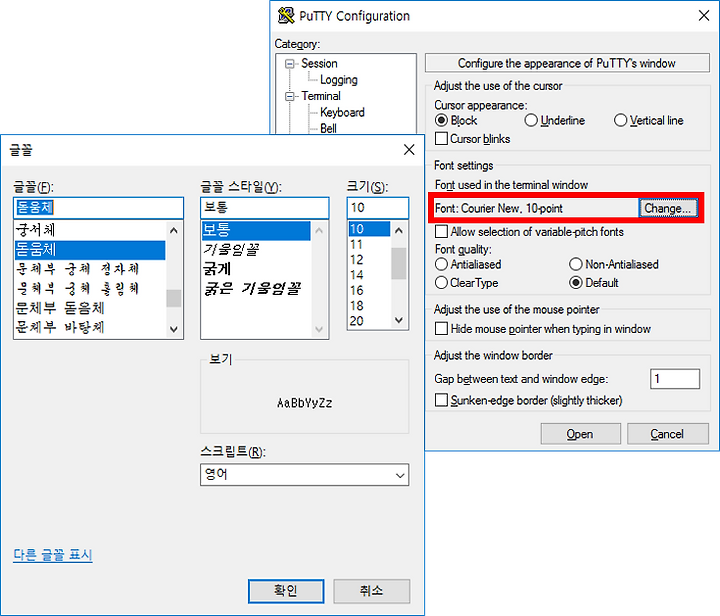Close the 글꼴 font dialog
This screenshot has width=720, height=616.
pos(409,150)
